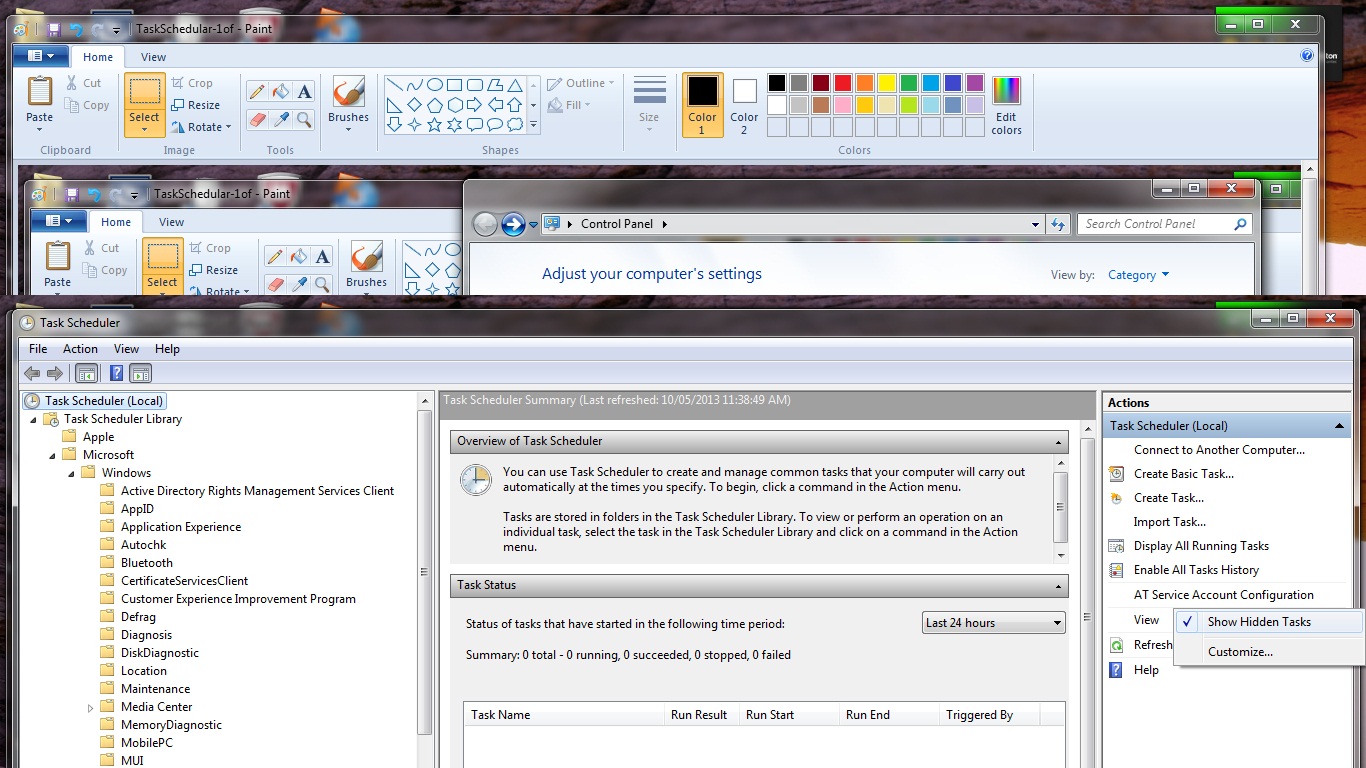Open the View by Category dropdown
Image resolution: width=1366 pixels, height=768 pixels.
[1138, 275]
